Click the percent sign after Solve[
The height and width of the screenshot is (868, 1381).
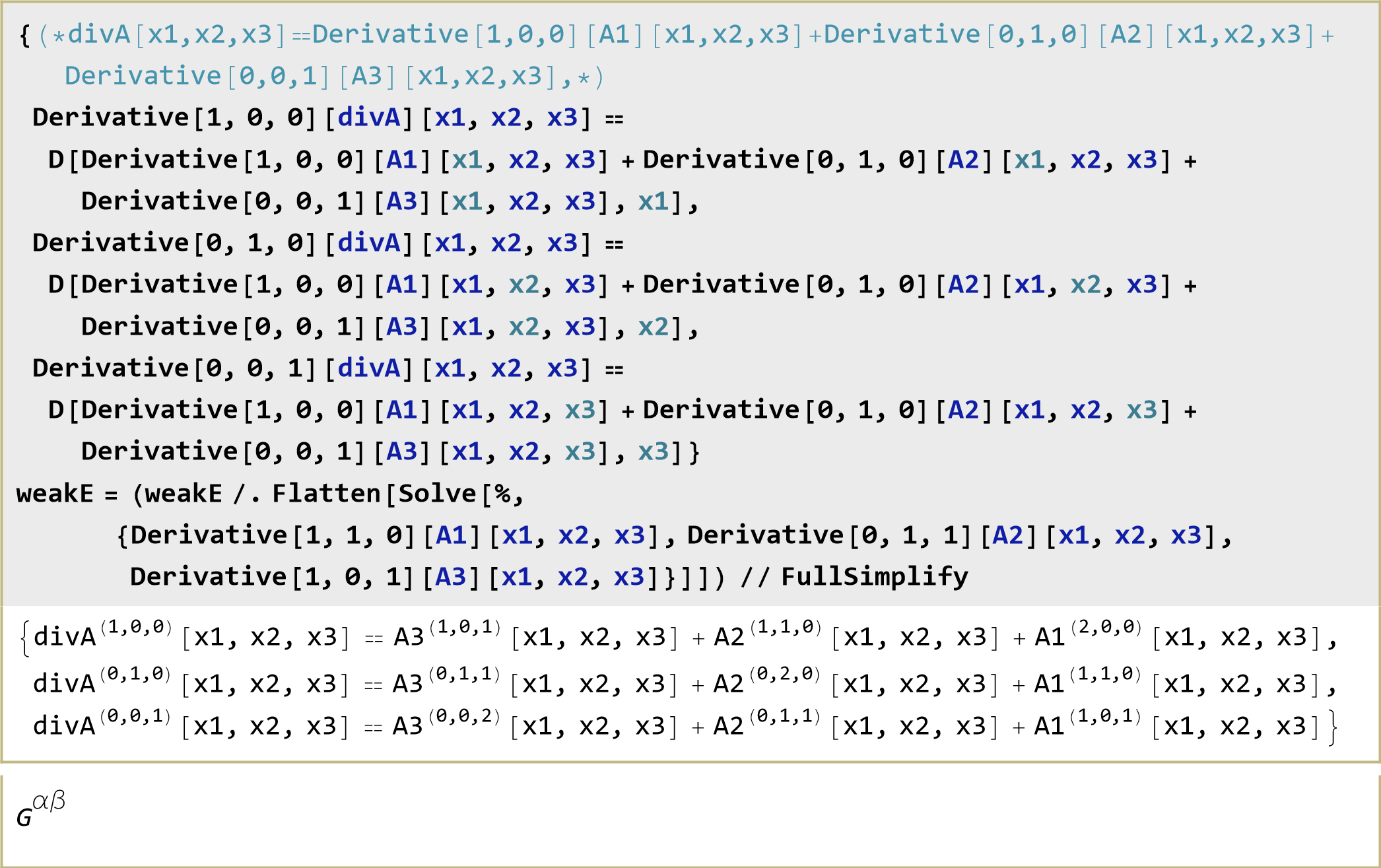pyautogui.click(x=503, y=494)
